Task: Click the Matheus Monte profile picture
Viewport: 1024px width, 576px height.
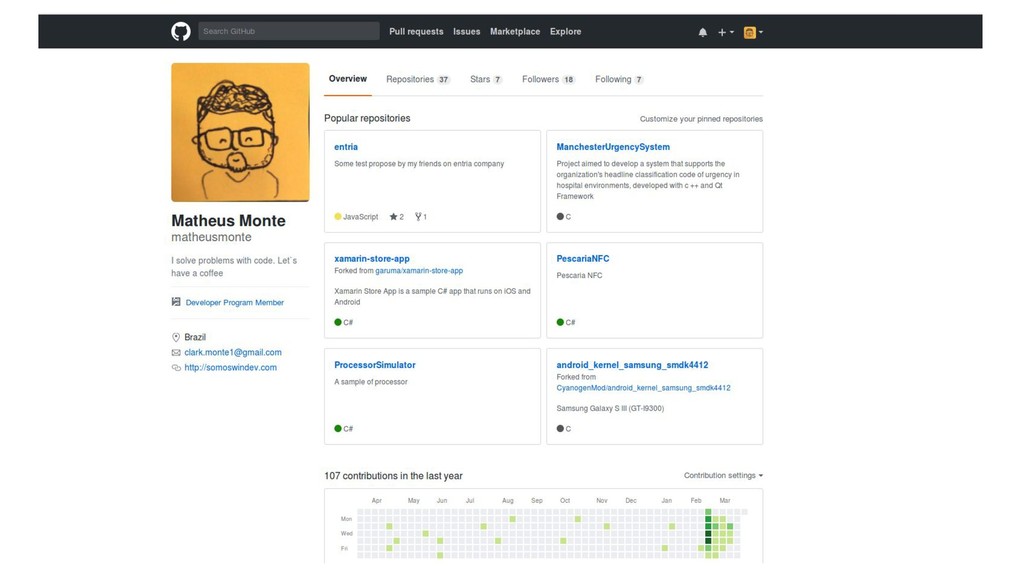Action: [240, 132]
